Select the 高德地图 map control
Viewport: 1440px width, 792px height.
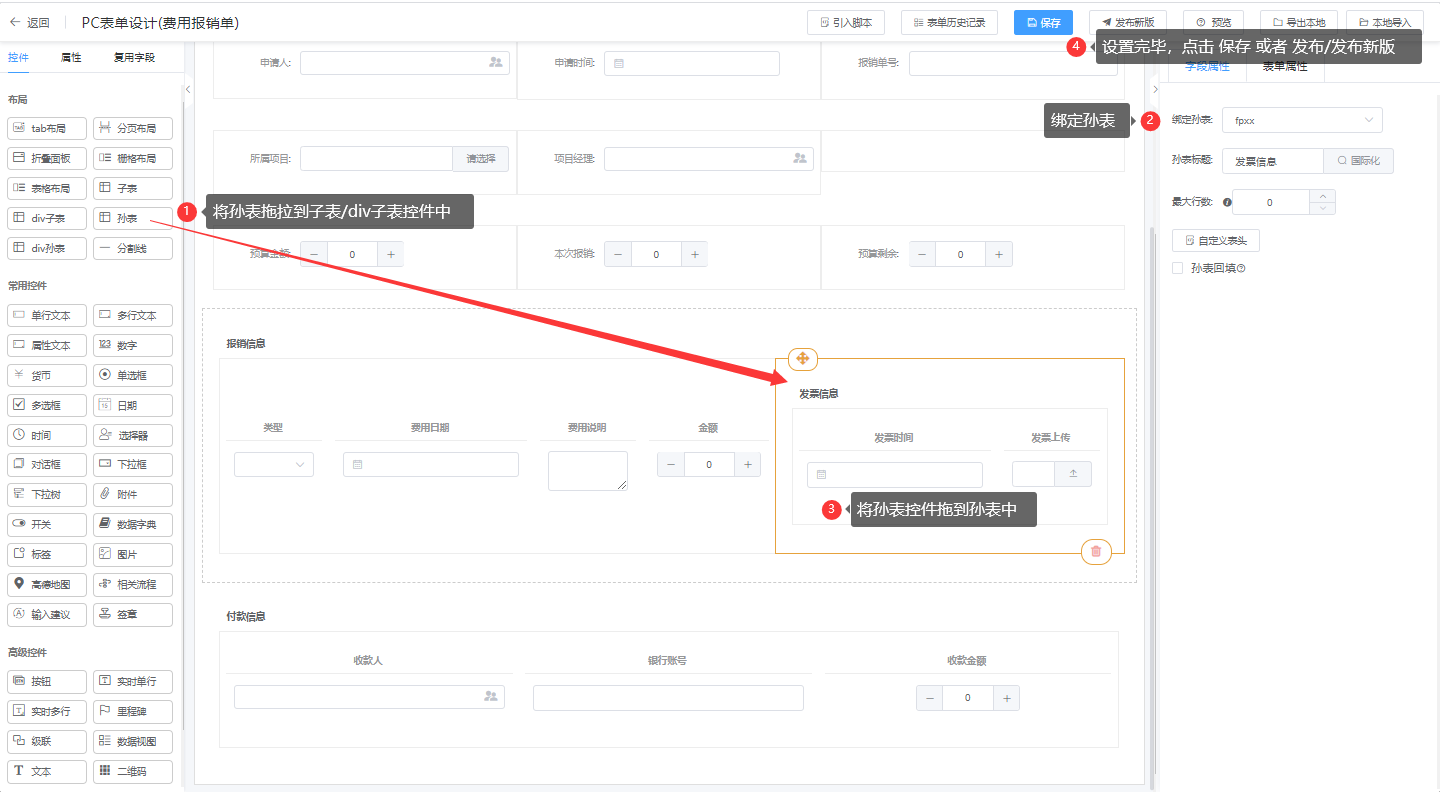[x=47, y=584]
